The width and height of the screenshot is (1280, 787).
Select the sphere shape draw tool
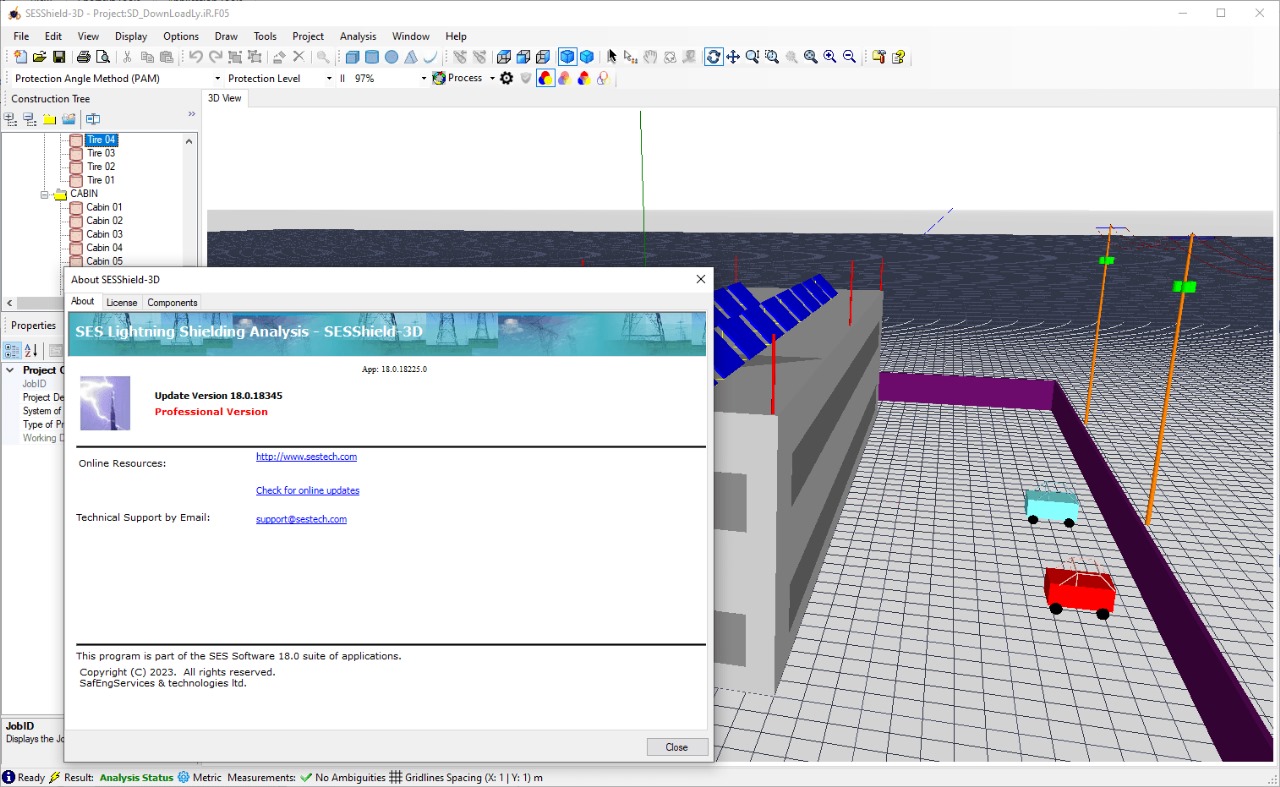pyautogui.click(x=391, y=57)
